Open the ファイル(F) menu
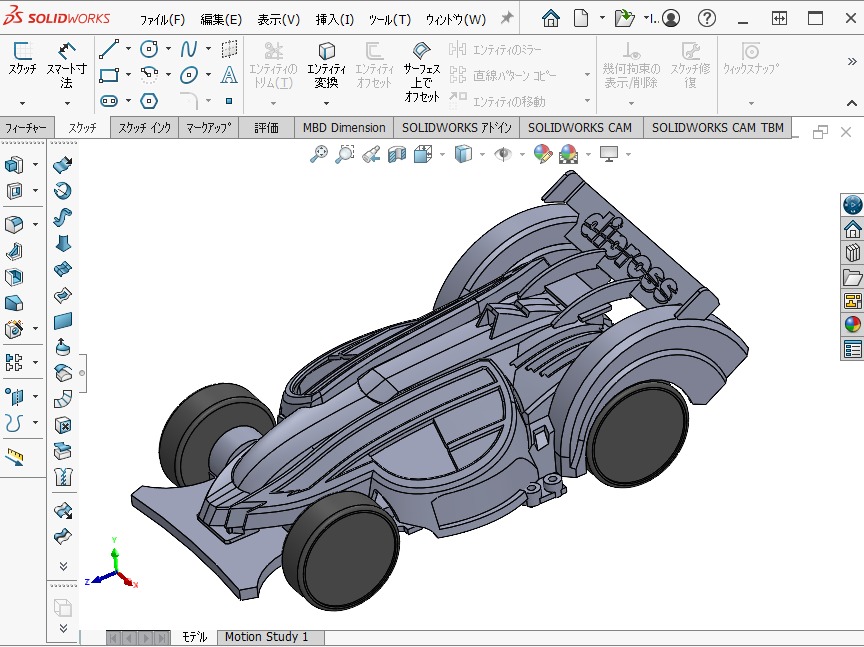 tap(162, 20)
